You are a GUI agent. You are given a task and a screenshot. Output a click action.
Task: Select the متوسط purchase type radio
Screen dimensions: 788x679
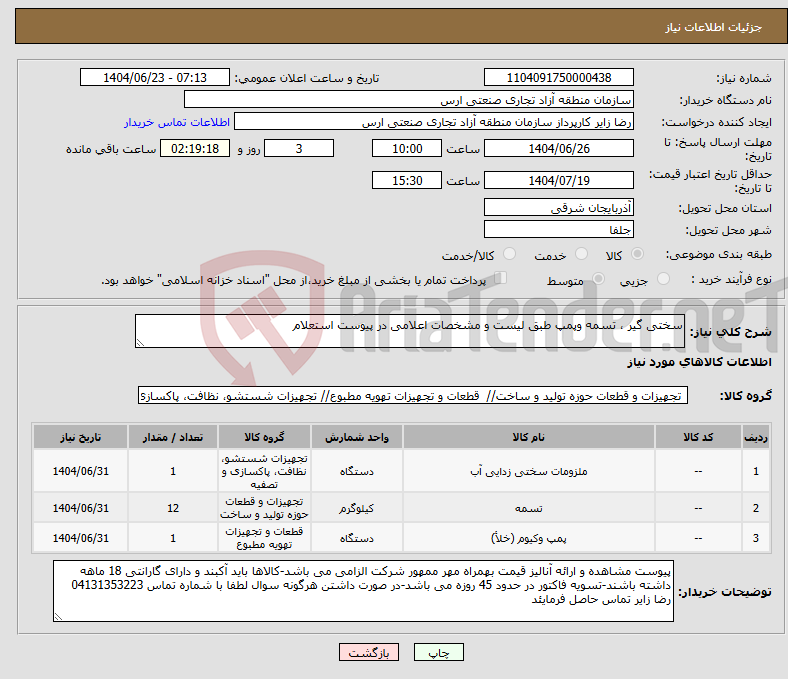coord(598,278)
